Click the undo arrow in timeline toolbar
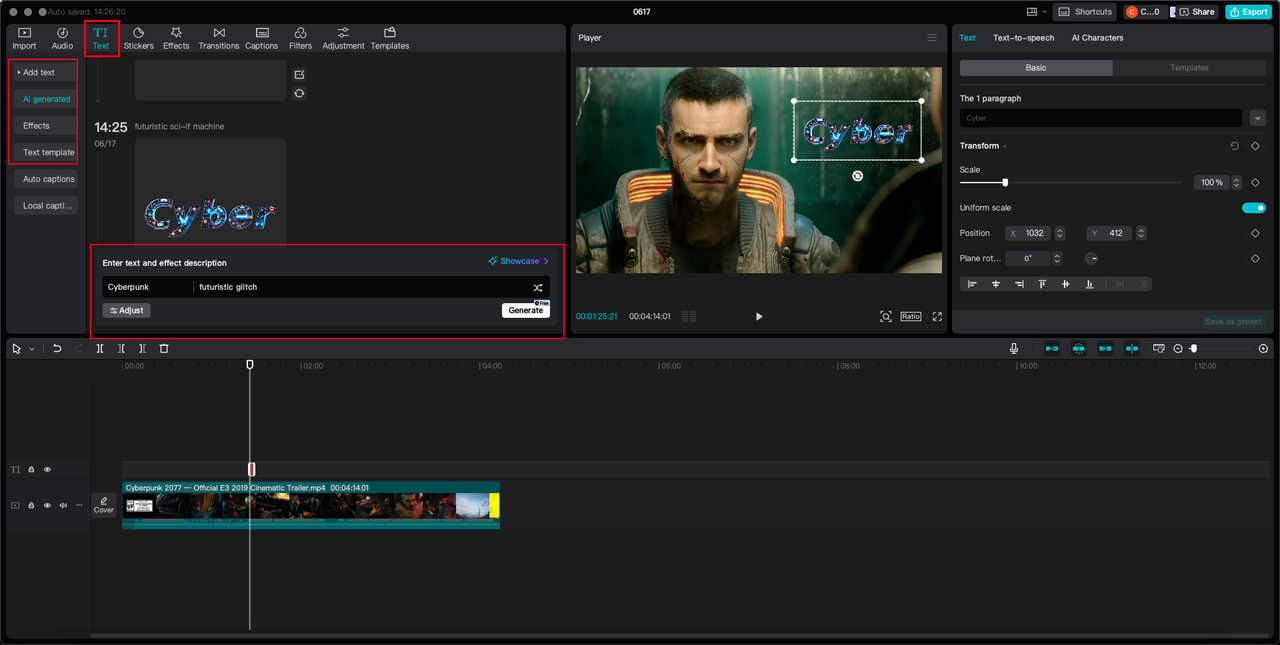Screen dimensions: 1280x645 pos(57,348)
